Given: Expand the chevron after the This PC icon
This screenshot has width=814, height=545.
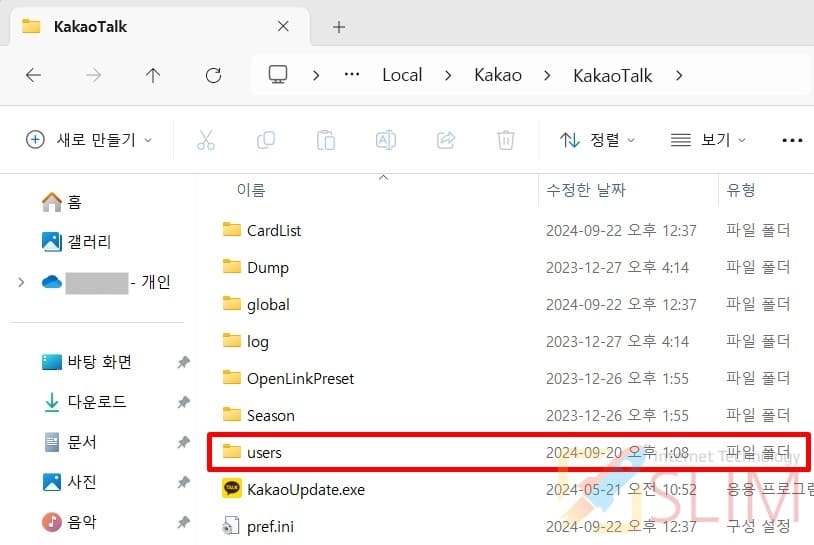Looking at the screenshot, I should [x=316, y=76].
